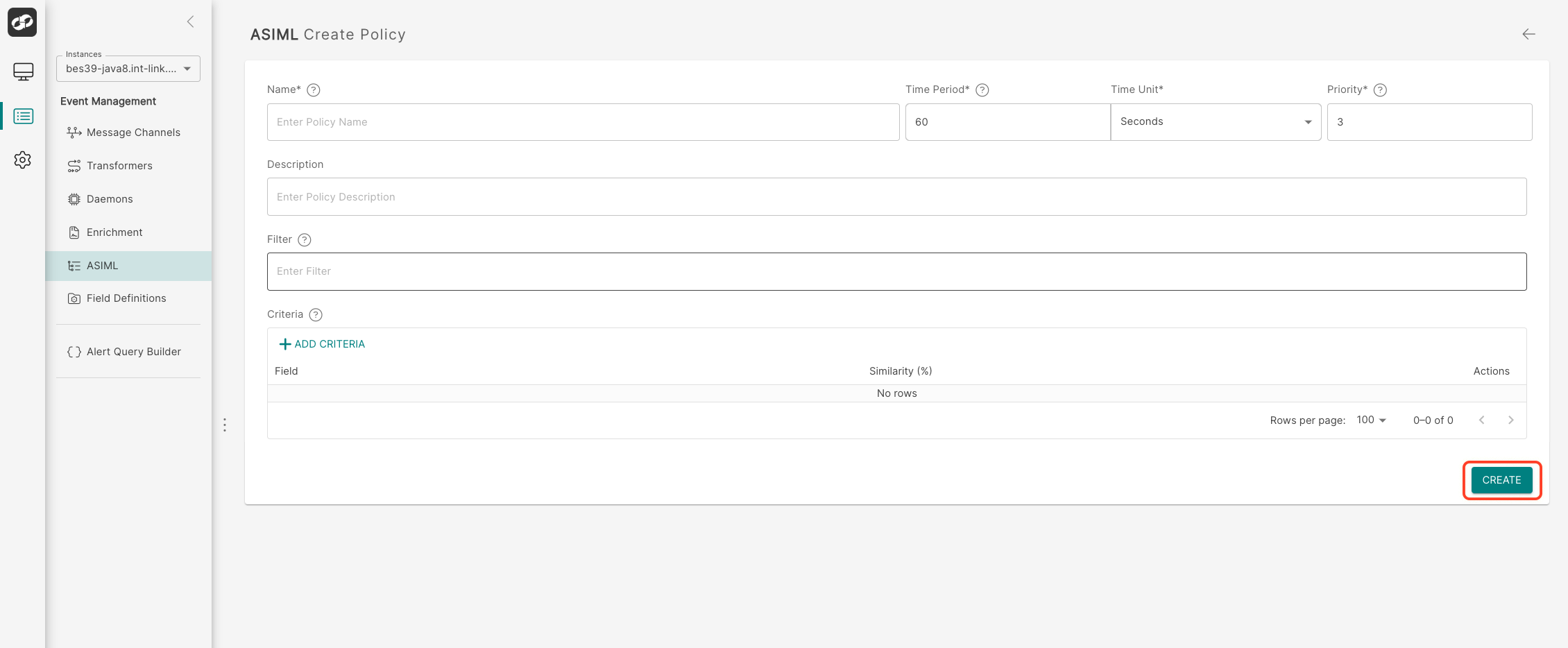1568x648 pixels.
Task: Click the CREATE button
Action: [x=1502, y=480]
